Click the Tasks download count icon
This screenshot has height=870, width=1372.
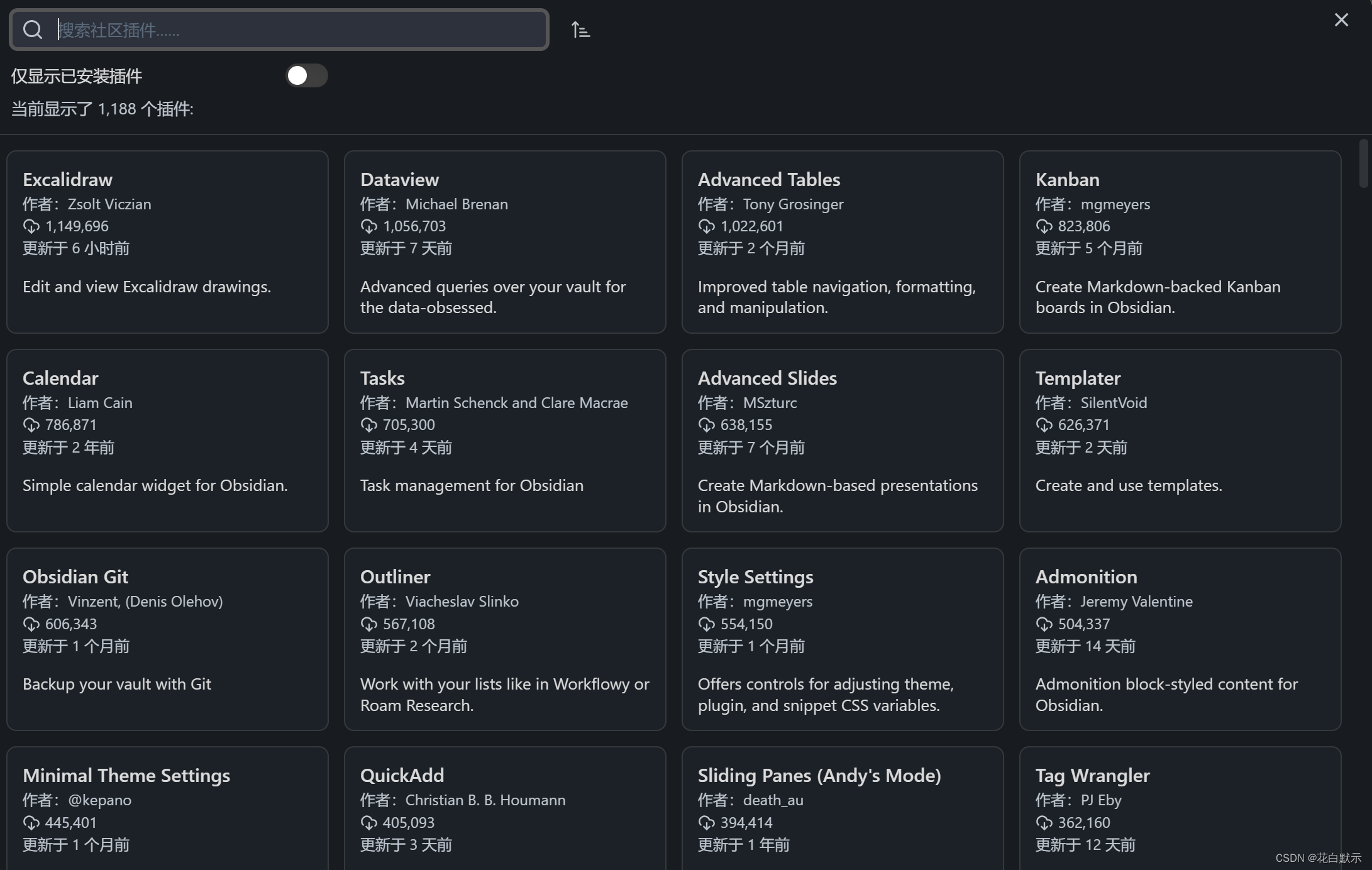(369, 425)
